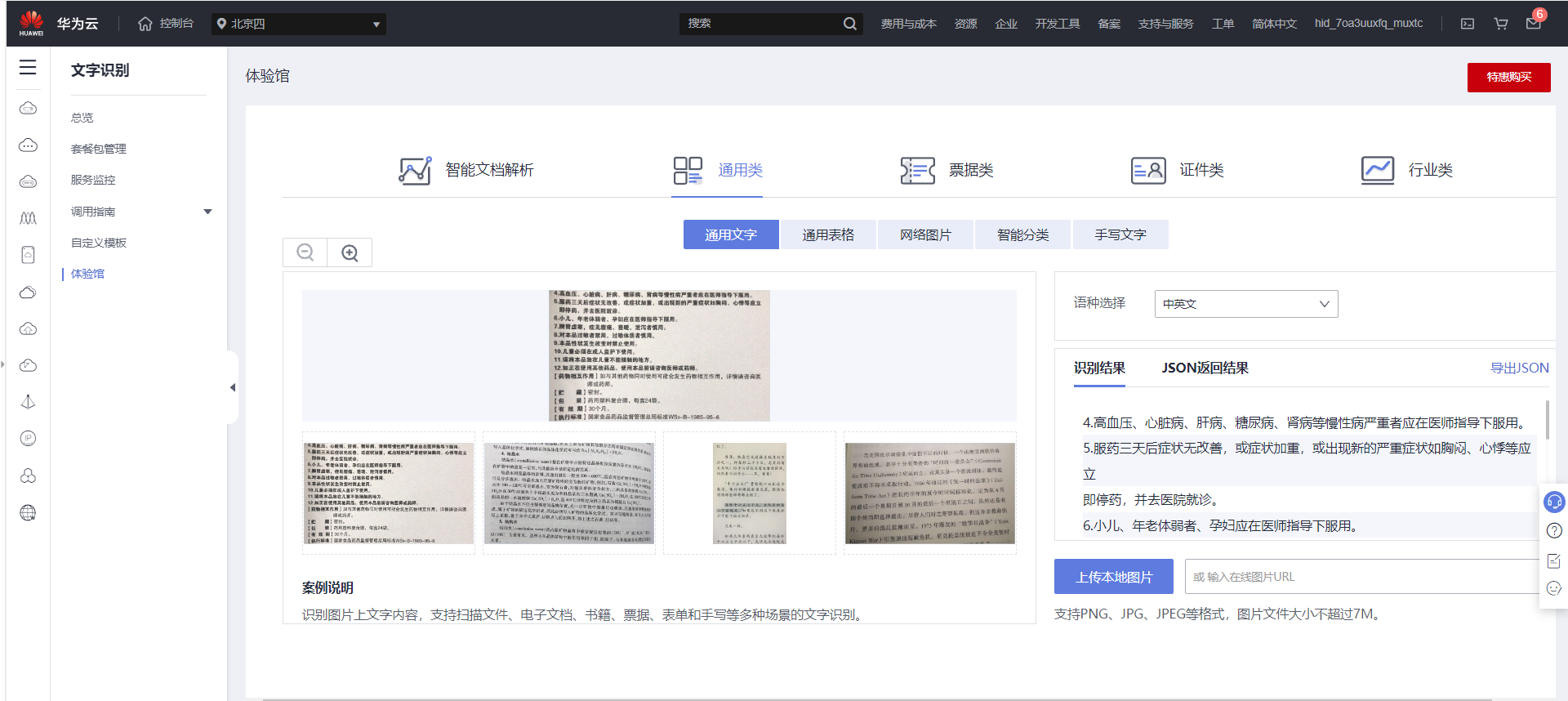Switch to 行业类 category
Image resolution: width=1568 pixels, height=701 pixels.
pyautogui.click(x=1406, y=170)
